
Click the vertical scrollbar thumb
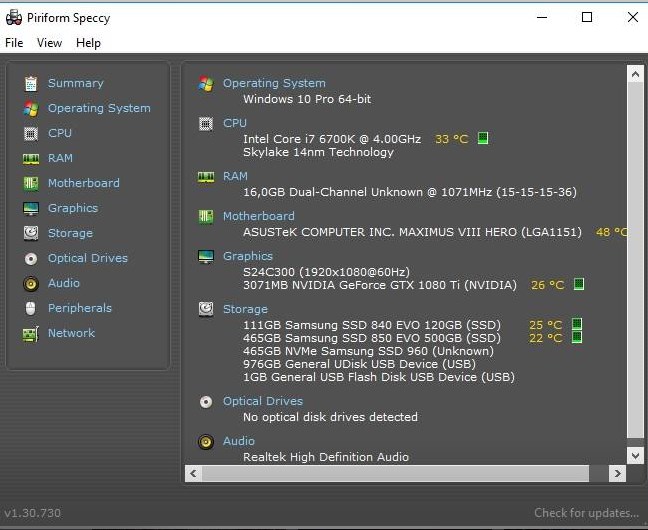pyautogui.click(x=636, y=260)
